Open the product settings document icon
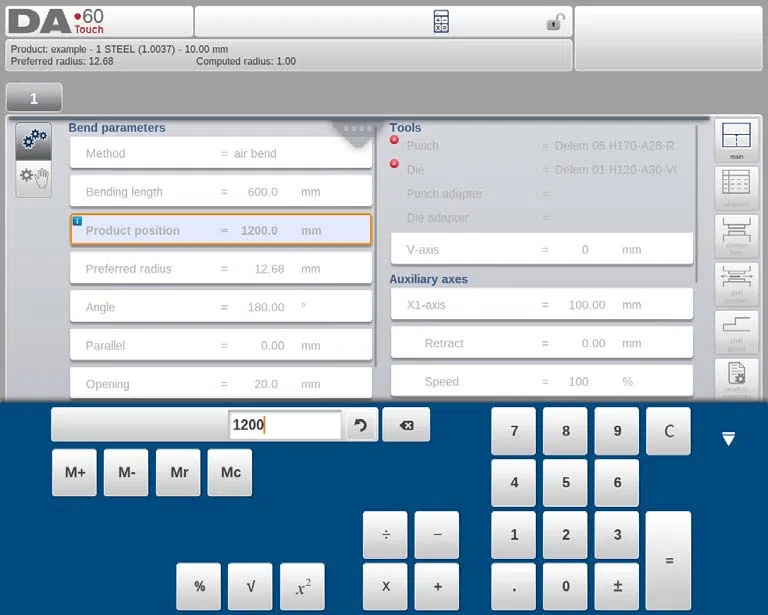Screen dimensions: 768x615 (x=736, y=378)
